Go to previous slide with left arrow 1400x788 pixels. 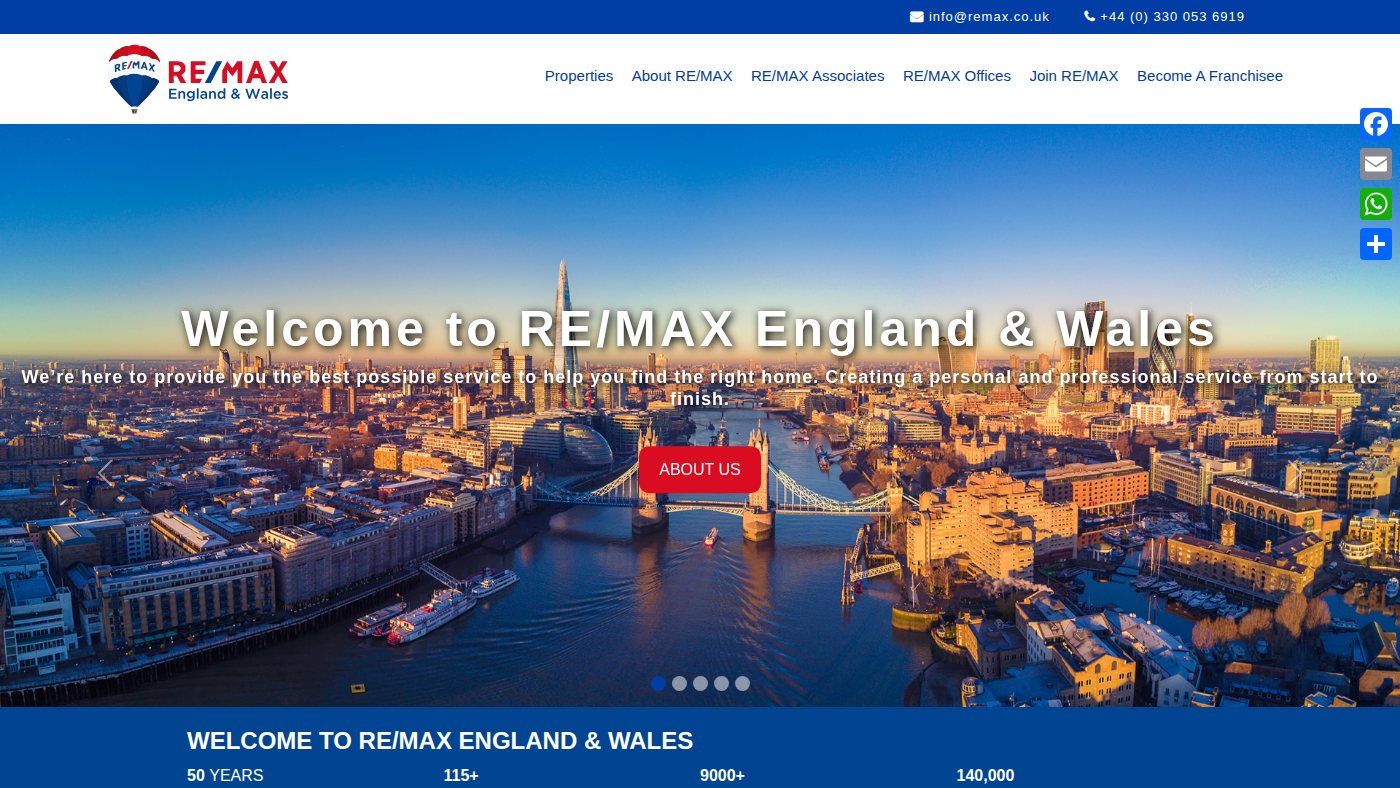[105, 473]
